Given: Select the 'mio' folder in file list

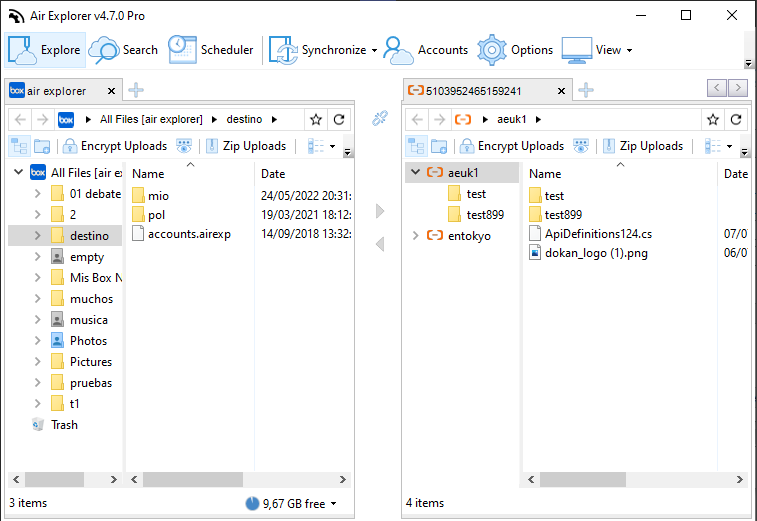Looking at the screenshot, I should (x=158, y=196).
